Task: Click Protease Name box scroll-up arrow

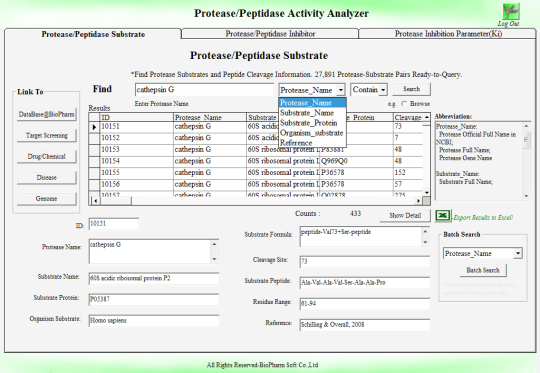Action: point(215,244)
